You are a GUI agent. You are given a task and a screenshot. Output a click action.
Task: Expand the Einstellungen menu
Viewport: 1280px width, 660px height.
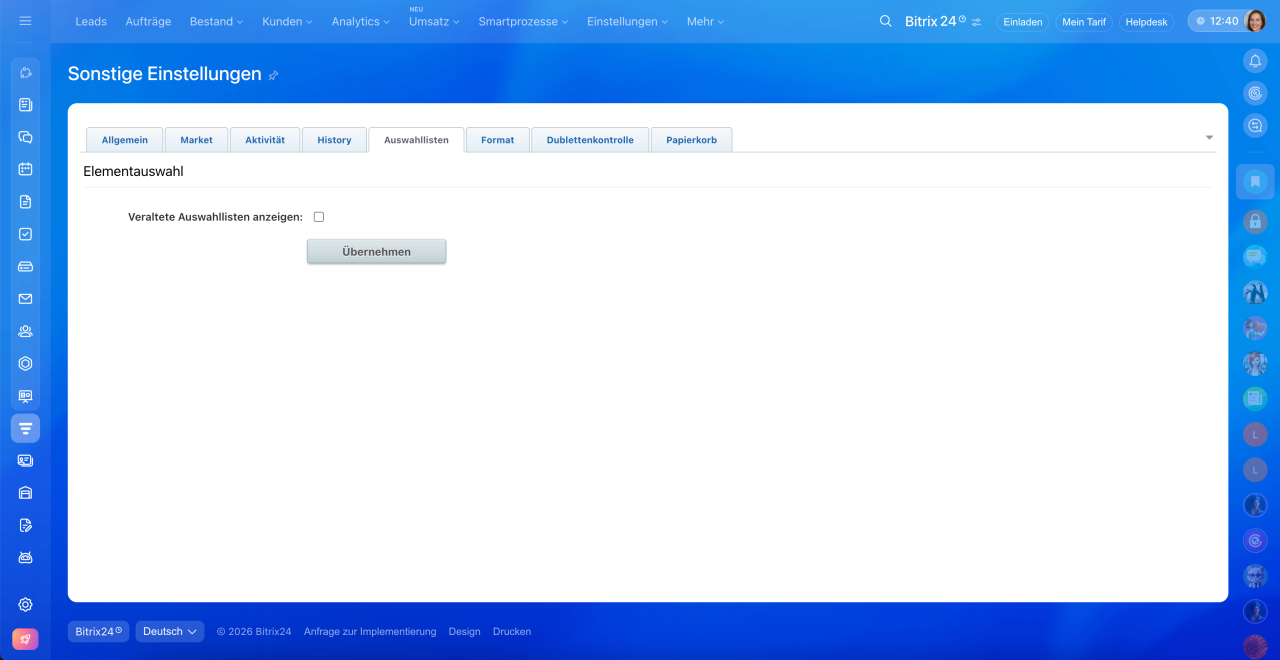coord(627,21)
